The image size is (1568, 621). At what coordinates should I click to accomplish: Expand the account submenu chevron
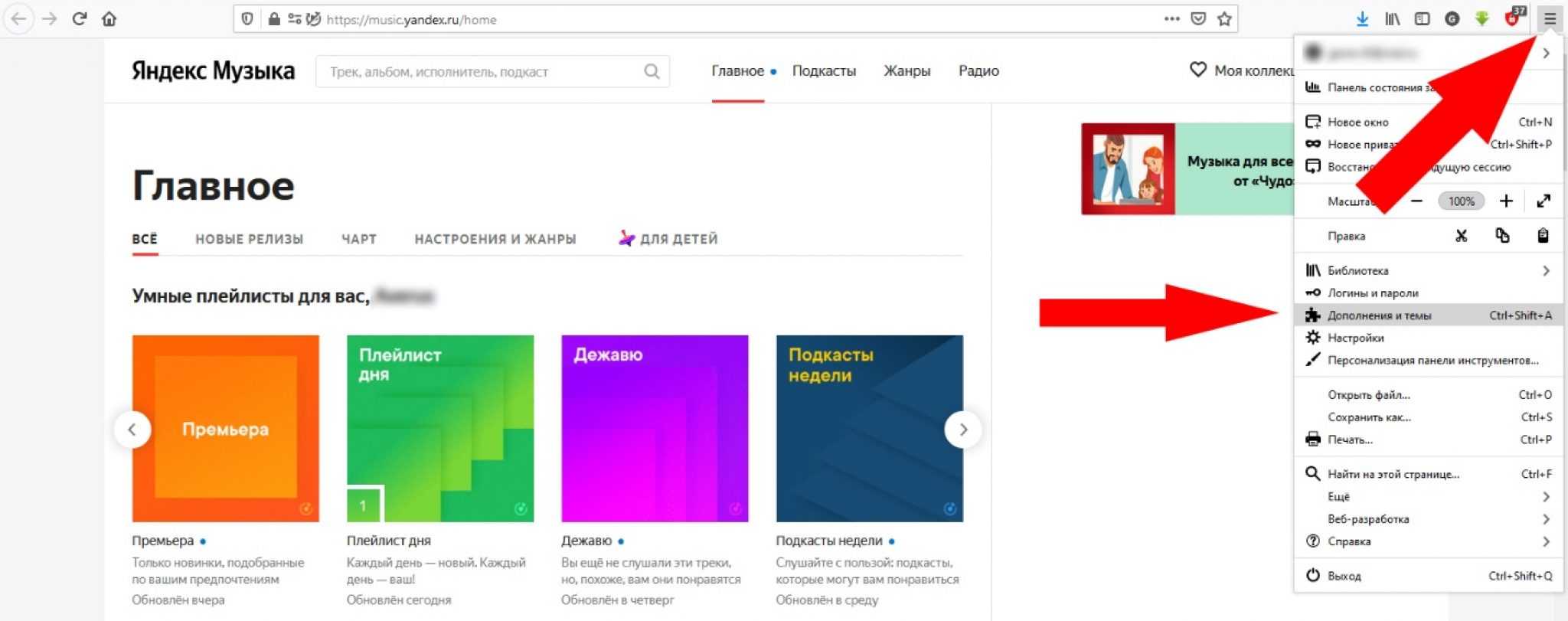click(x=1546, y=53)
